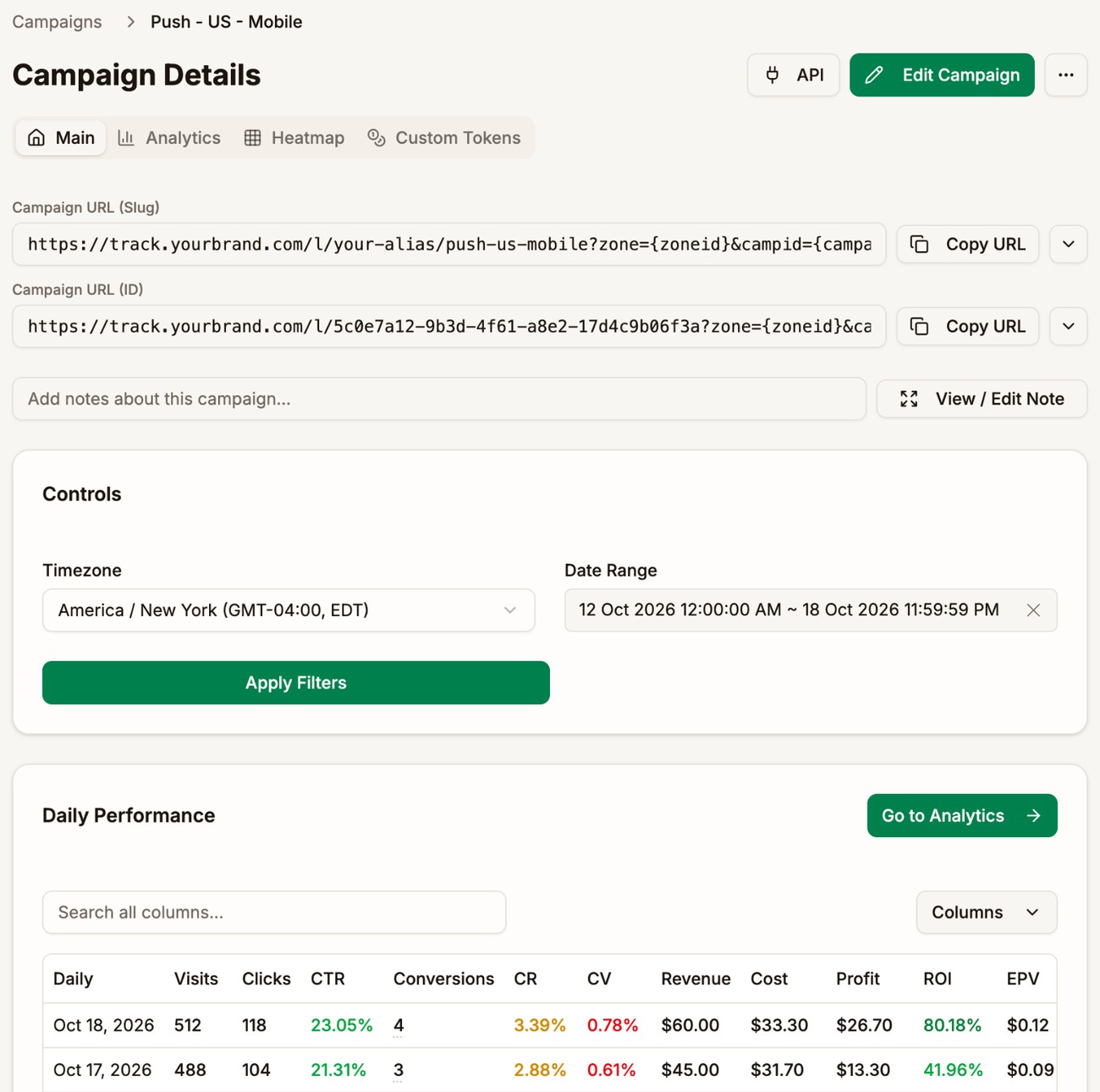Sort by the Cost column header
This screenshot has width=1100, height=1092.
[x=769, y=979]
